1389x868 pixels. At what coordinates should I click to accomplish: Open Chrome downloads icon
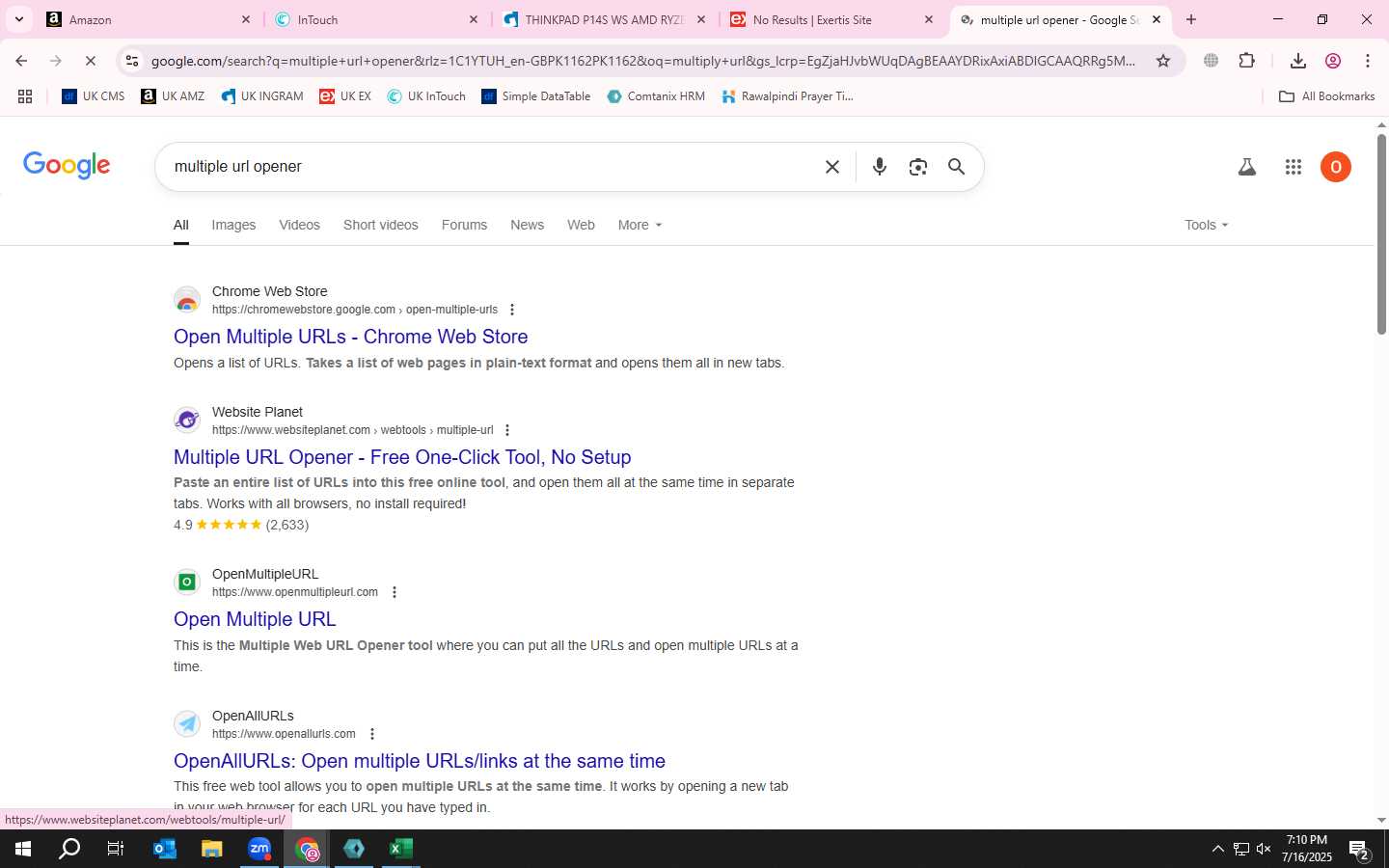1298,61
